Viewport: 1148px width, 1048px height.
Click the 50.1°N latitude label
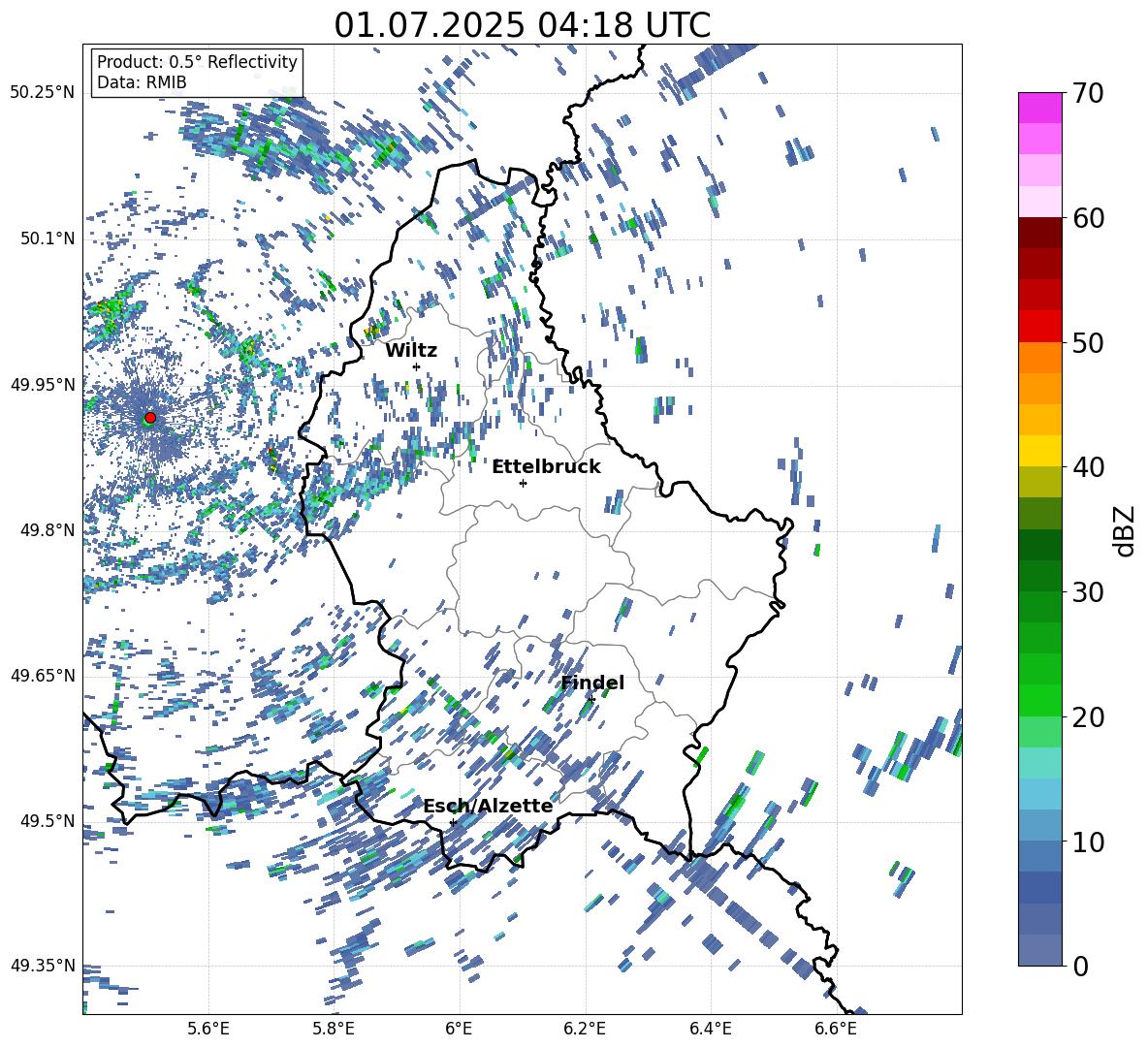pos(47,238)
